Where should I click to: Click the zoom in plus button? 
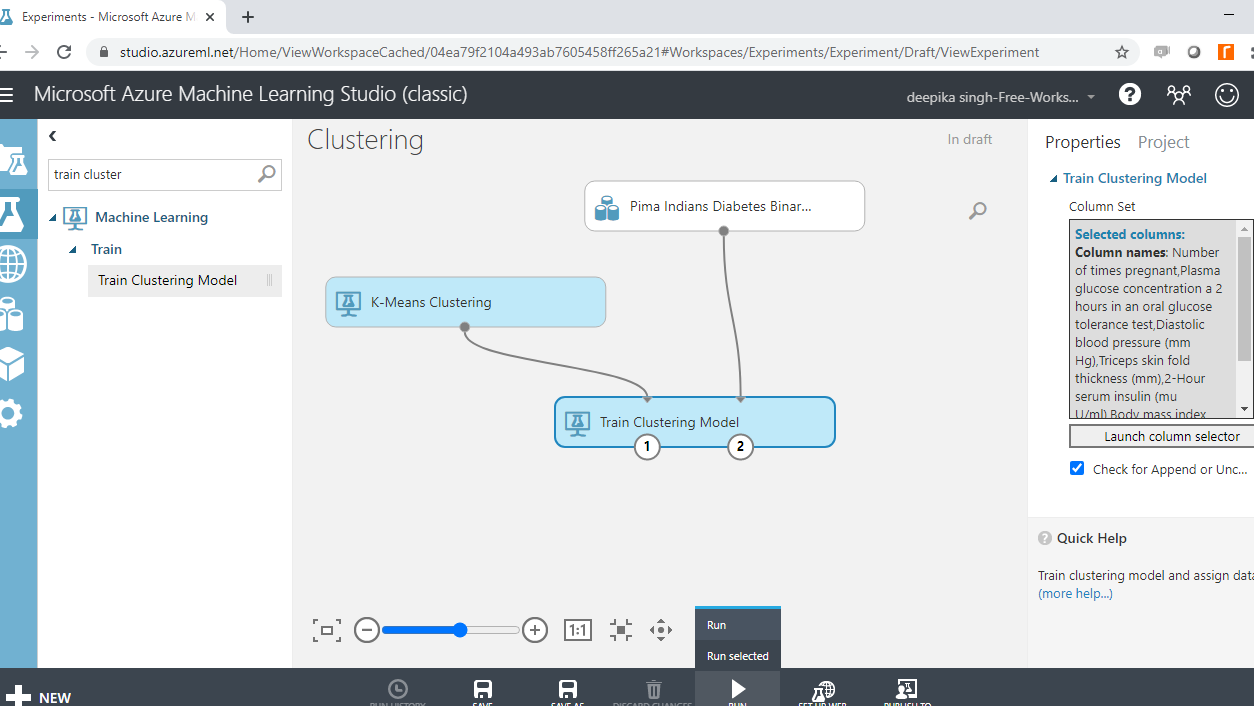[535, 630]
